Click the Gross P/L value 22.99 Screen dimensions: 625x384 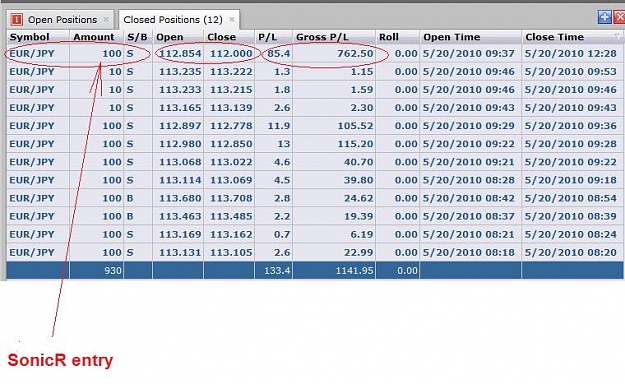[358, 253]
